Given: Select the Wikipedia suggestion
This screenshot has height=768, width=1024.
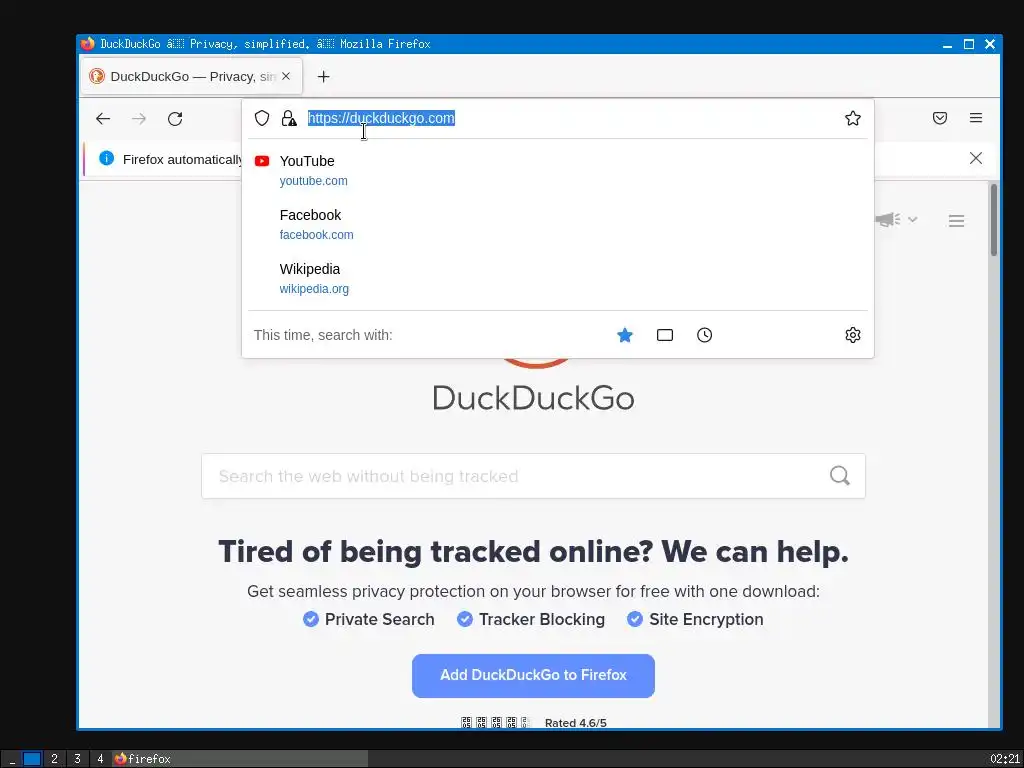Looking at the screenshot, I should (x=558, y=278).
